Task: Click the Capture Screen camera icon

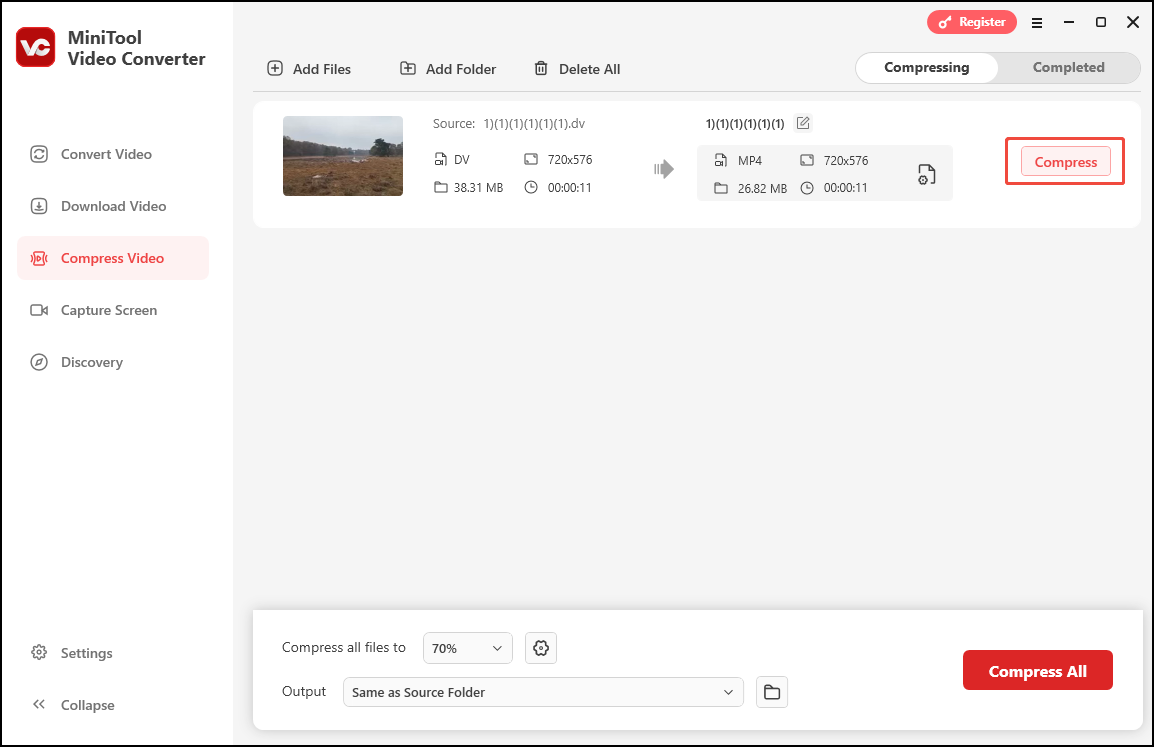Action: (x=39, y=311)
